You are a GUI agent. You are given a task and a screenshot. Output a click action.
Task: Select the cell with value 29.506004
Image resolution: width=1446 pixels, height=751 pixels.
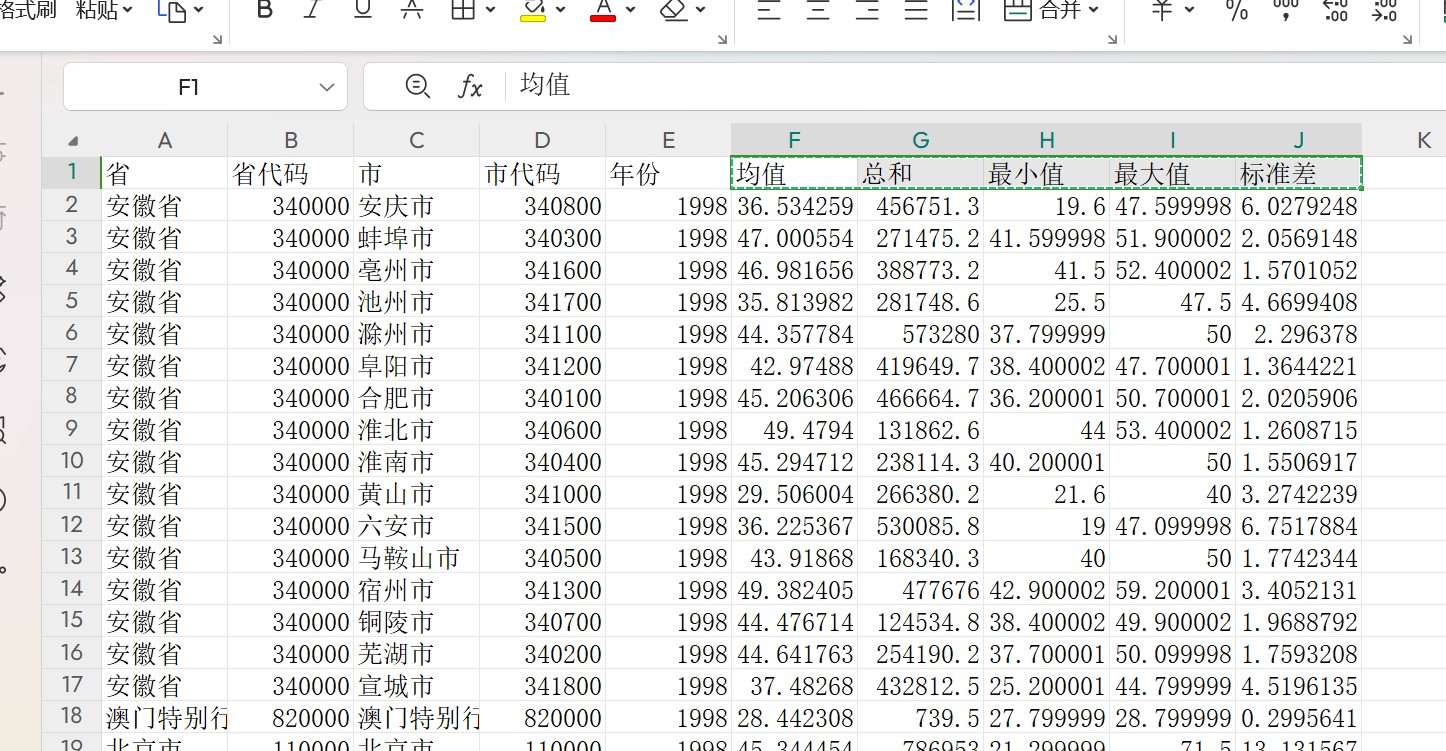[x=794, y=493]
